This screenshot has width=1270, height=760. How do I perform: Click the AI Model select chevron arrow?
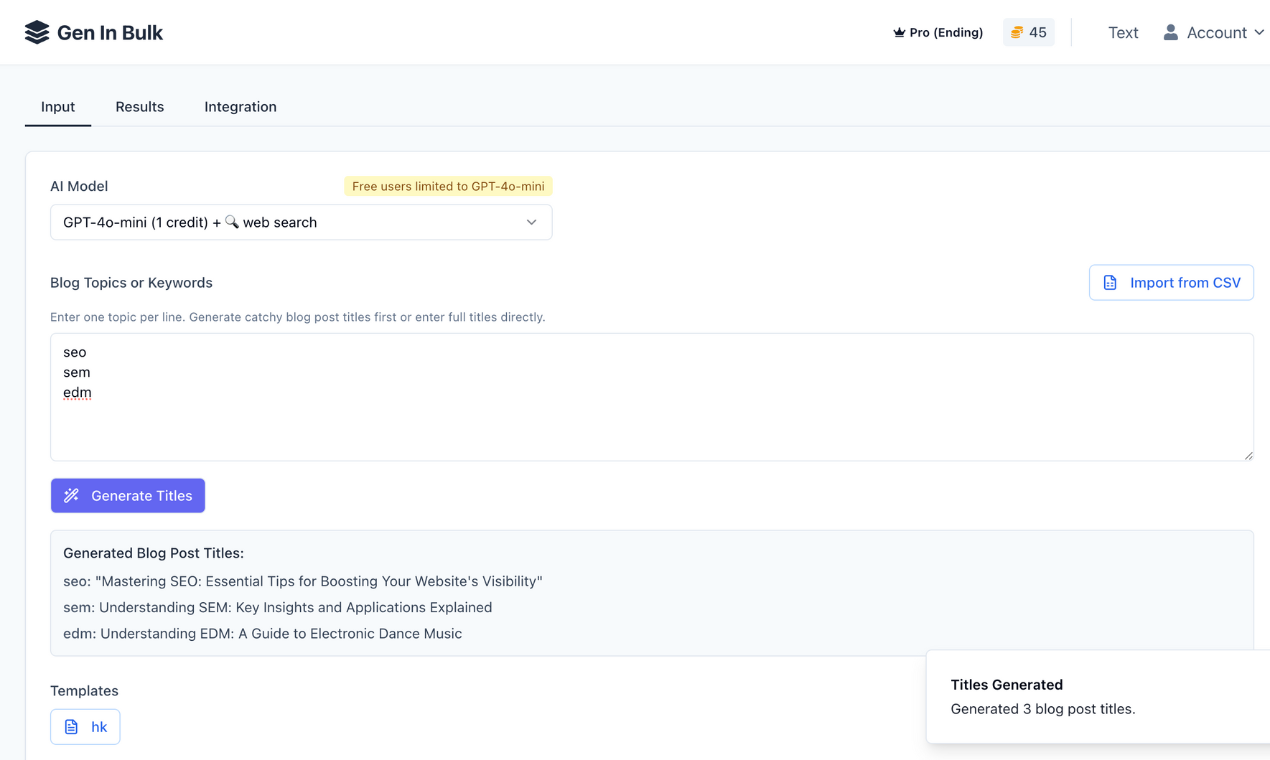click(531, 222)
